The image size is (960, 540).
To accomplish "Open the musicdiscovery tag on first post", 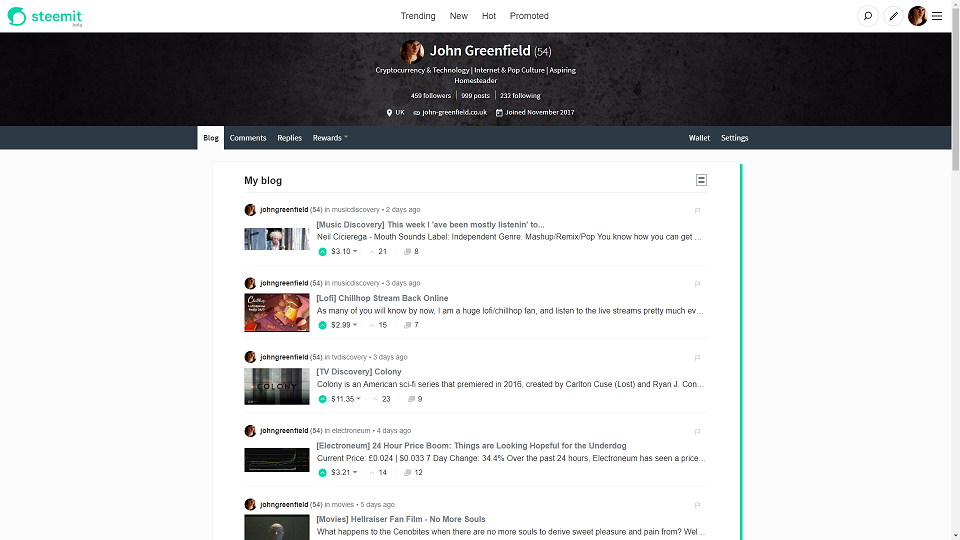I will [x=356, y=210].
